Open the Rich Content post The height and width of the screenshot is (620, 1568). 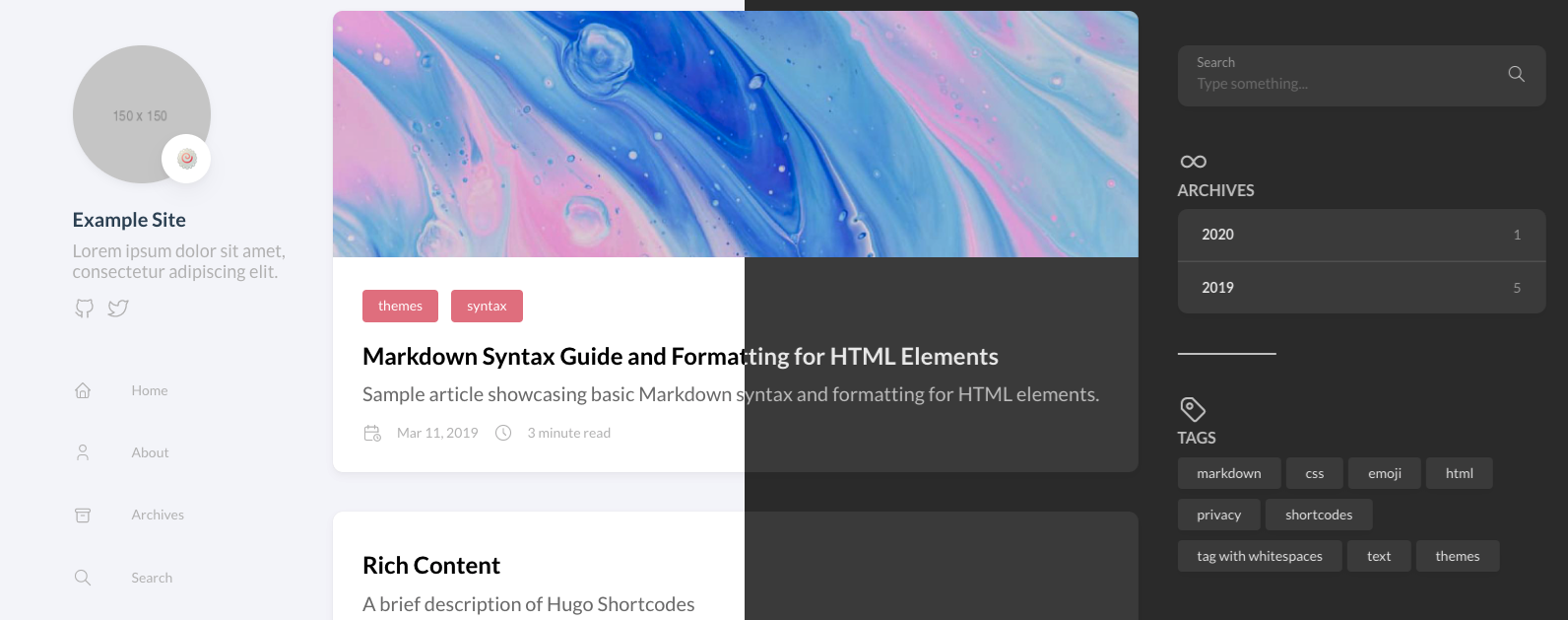tap(430, 565)
